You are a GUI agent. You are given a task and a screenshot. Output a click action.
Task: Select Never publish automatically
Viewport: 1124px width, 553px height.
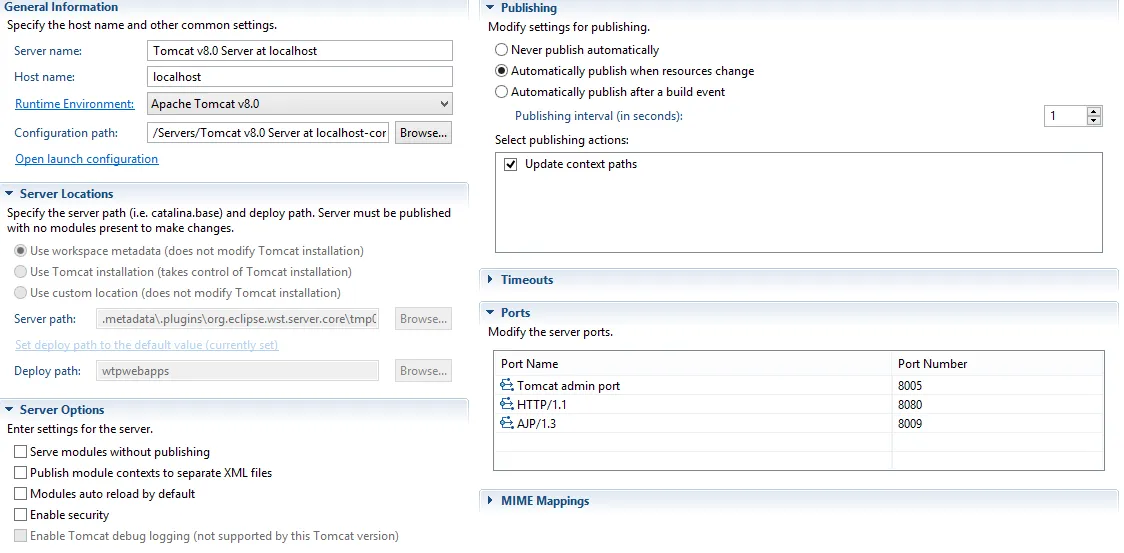point(502,50)
